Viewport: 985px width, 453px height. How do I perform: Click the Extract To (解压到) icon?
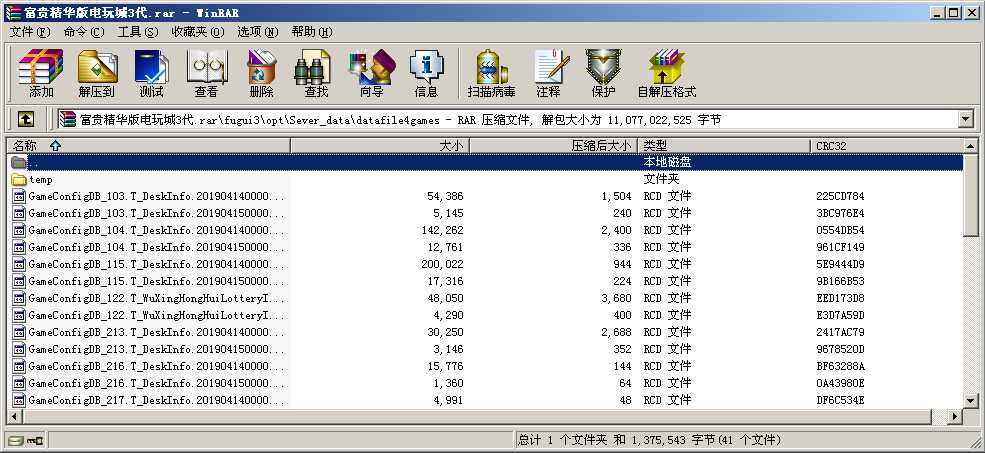(97, 73)
